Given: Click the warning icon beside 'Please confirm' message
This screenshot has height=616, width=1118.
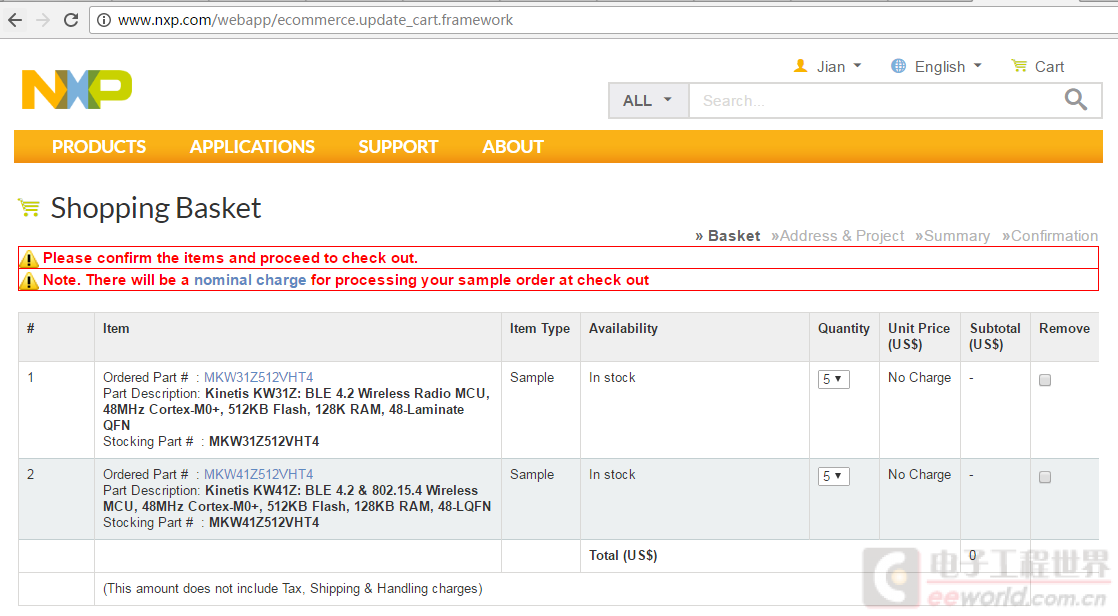Looking at the screenshot, I should [x=29, y=258].
